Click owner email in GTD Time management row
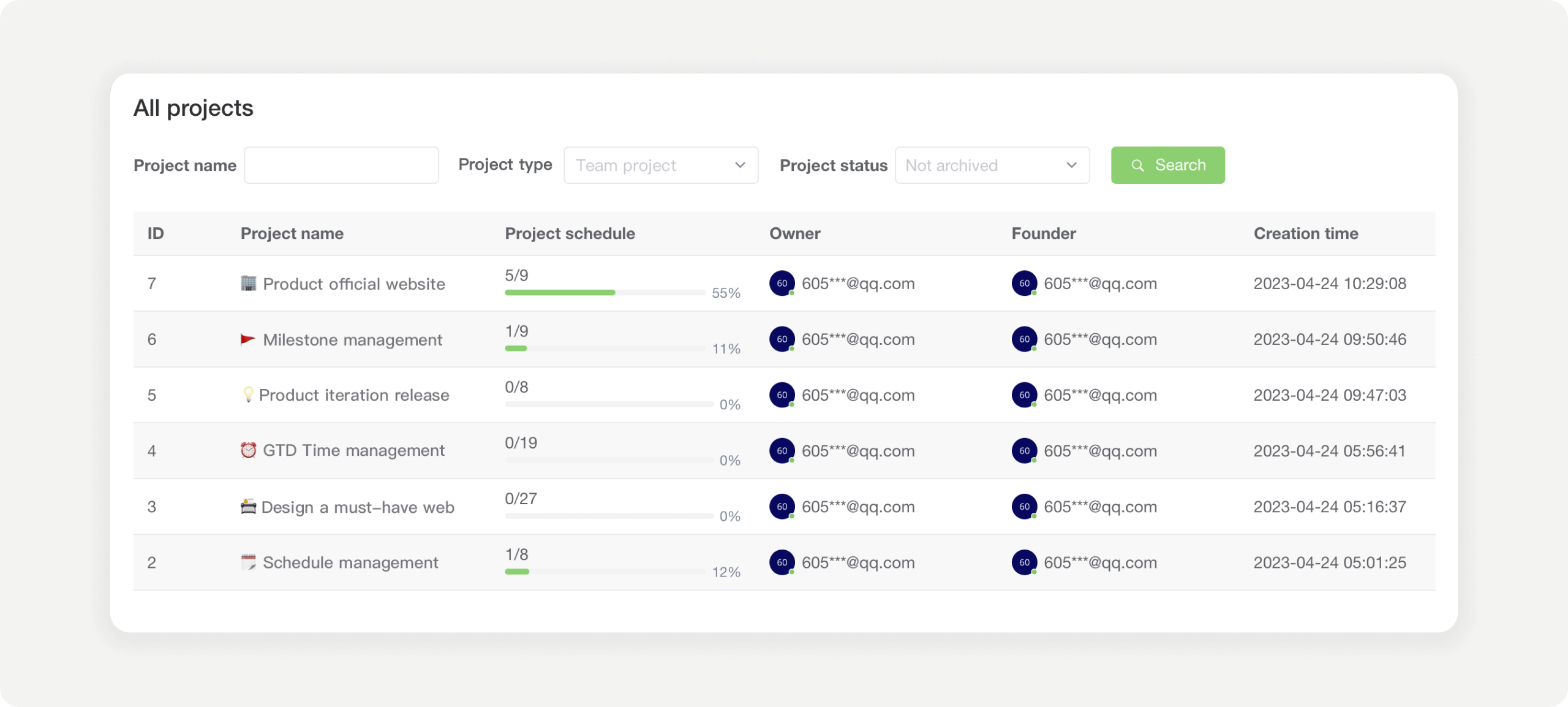 tap(858, 451)
